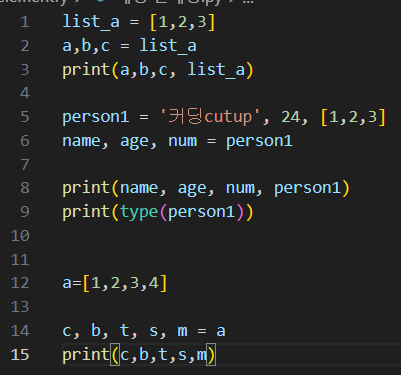Click line number 1 in the gutter
The height and width of the screenshot is (375, 401).
pos(25,22)
